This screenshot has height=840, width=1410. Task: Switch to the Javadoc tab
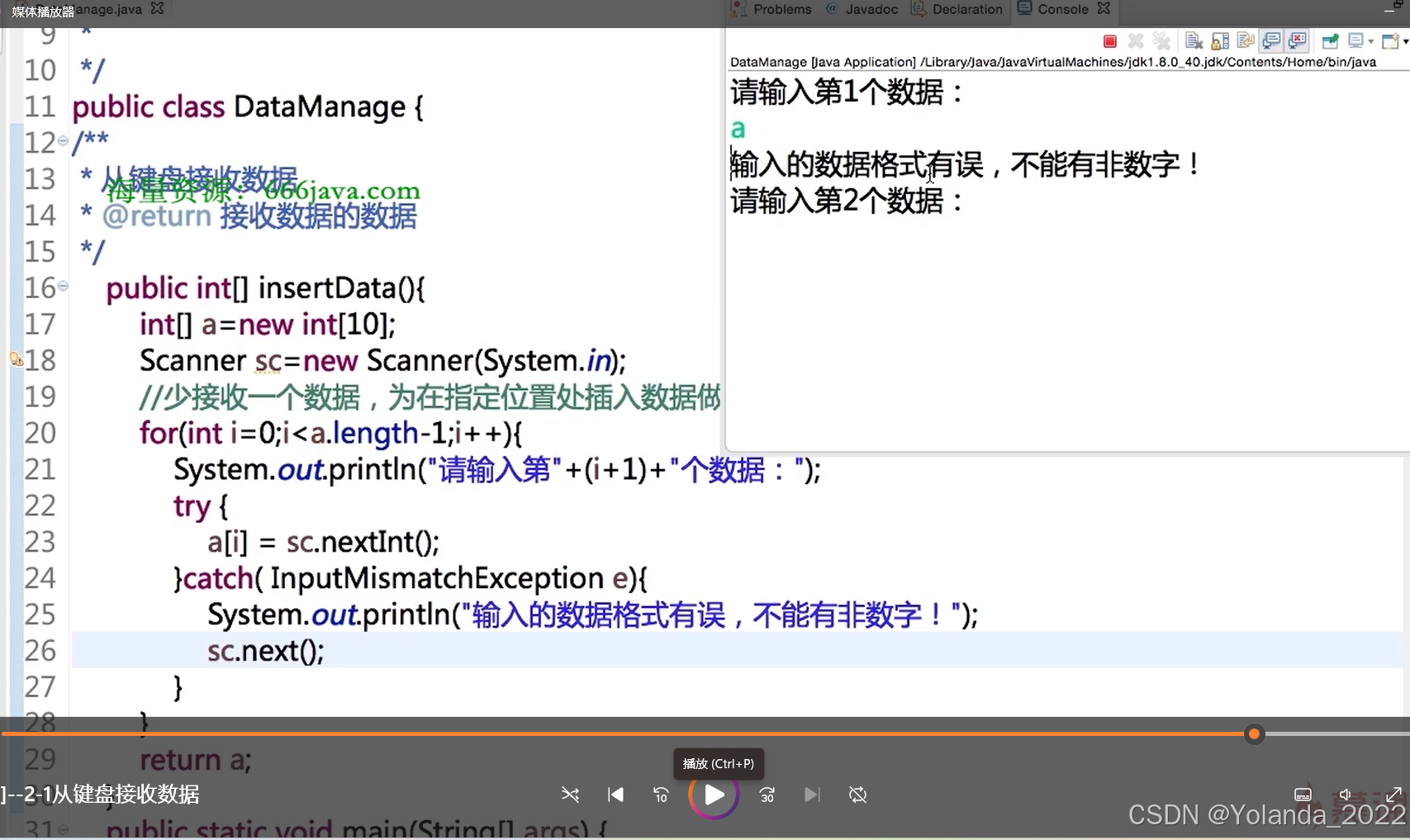862,9
